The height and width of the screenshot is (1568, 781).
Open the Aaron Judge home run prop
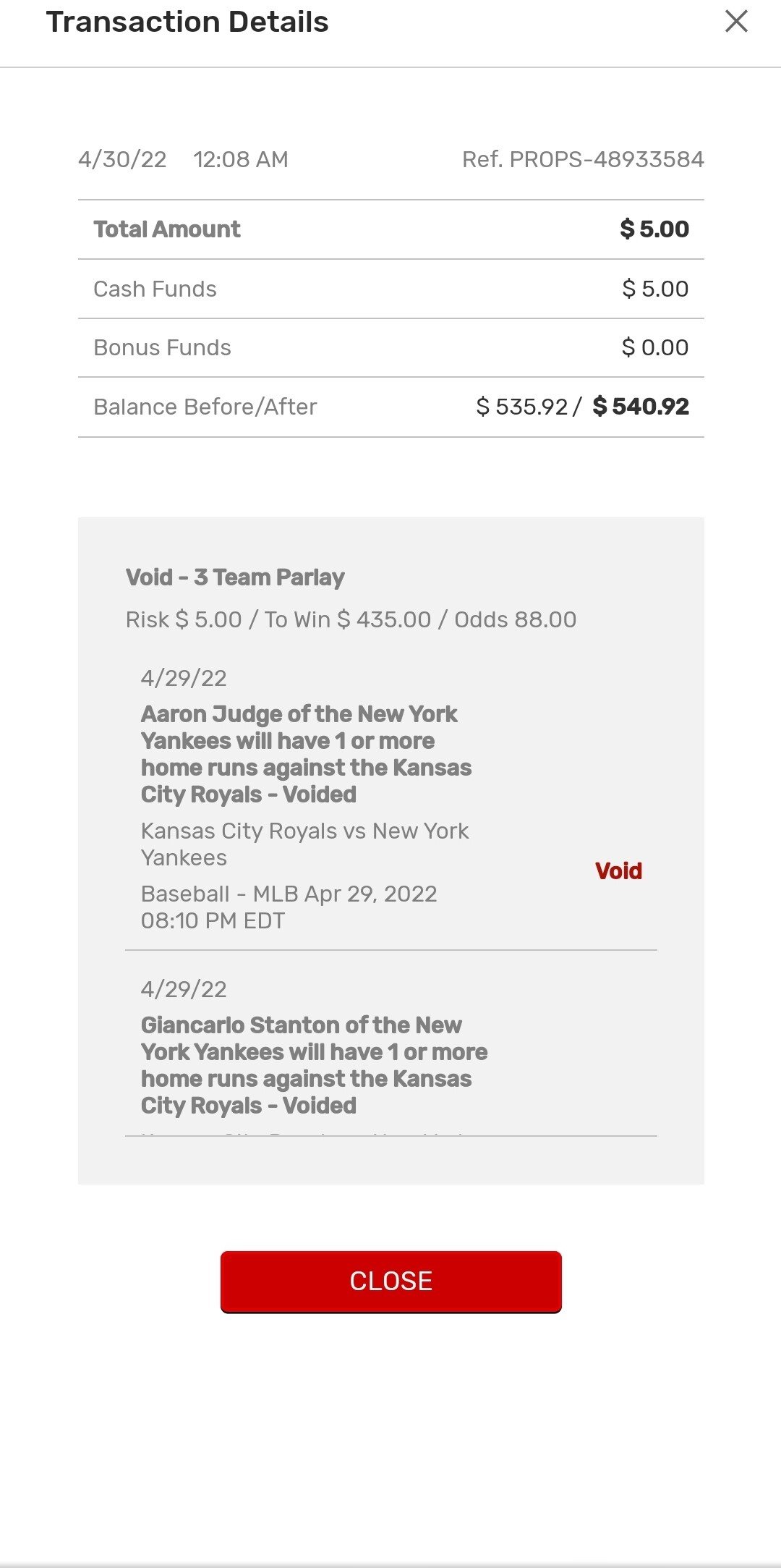click(306, 754)
